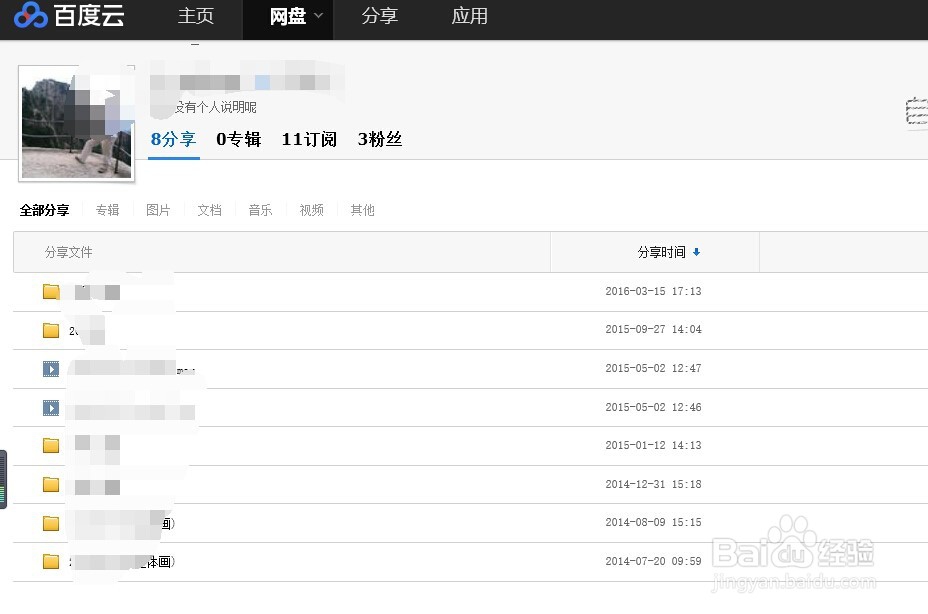
Task: Click the blue sort arrow beside 分享时间
Action: tap(697, 252)
